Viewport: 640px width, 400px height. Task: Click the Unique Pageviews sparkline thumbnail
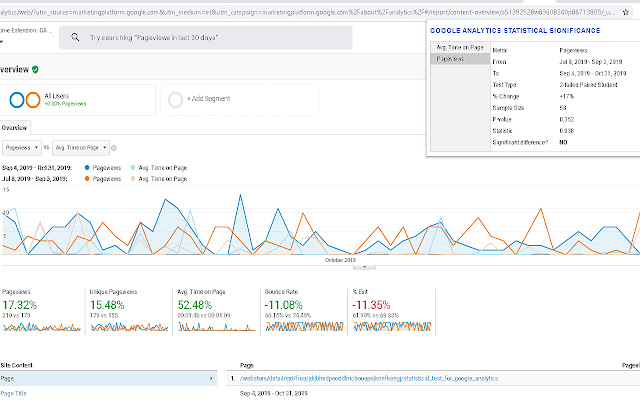[129, 327]
